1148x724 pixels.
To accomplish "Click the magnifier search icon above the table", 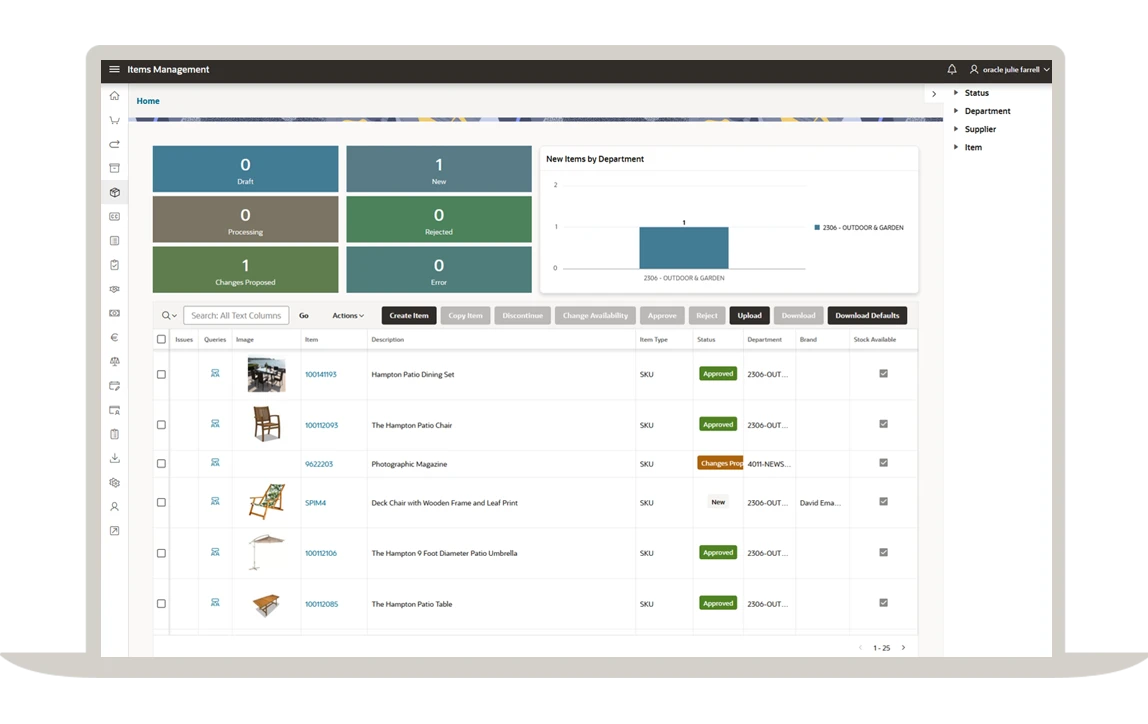I will 164,315.
